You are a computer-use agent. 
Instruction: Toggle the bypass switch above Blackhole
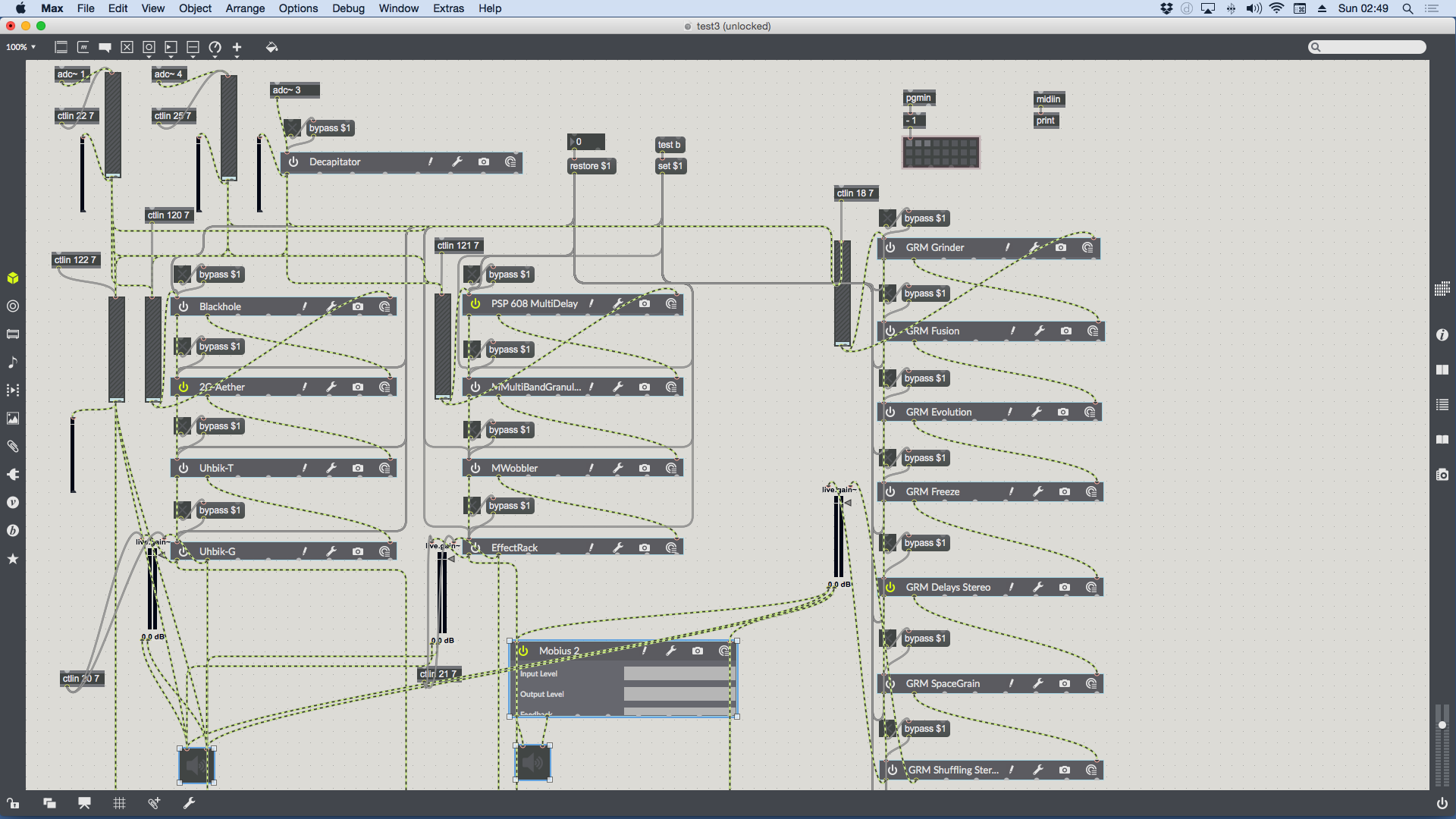click(x=183, y=274)
